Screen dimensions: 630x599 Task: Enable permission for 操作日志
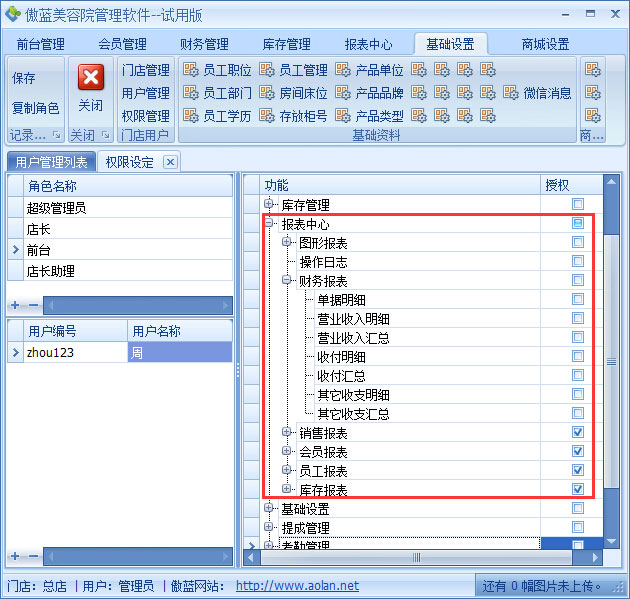(578, 261)
